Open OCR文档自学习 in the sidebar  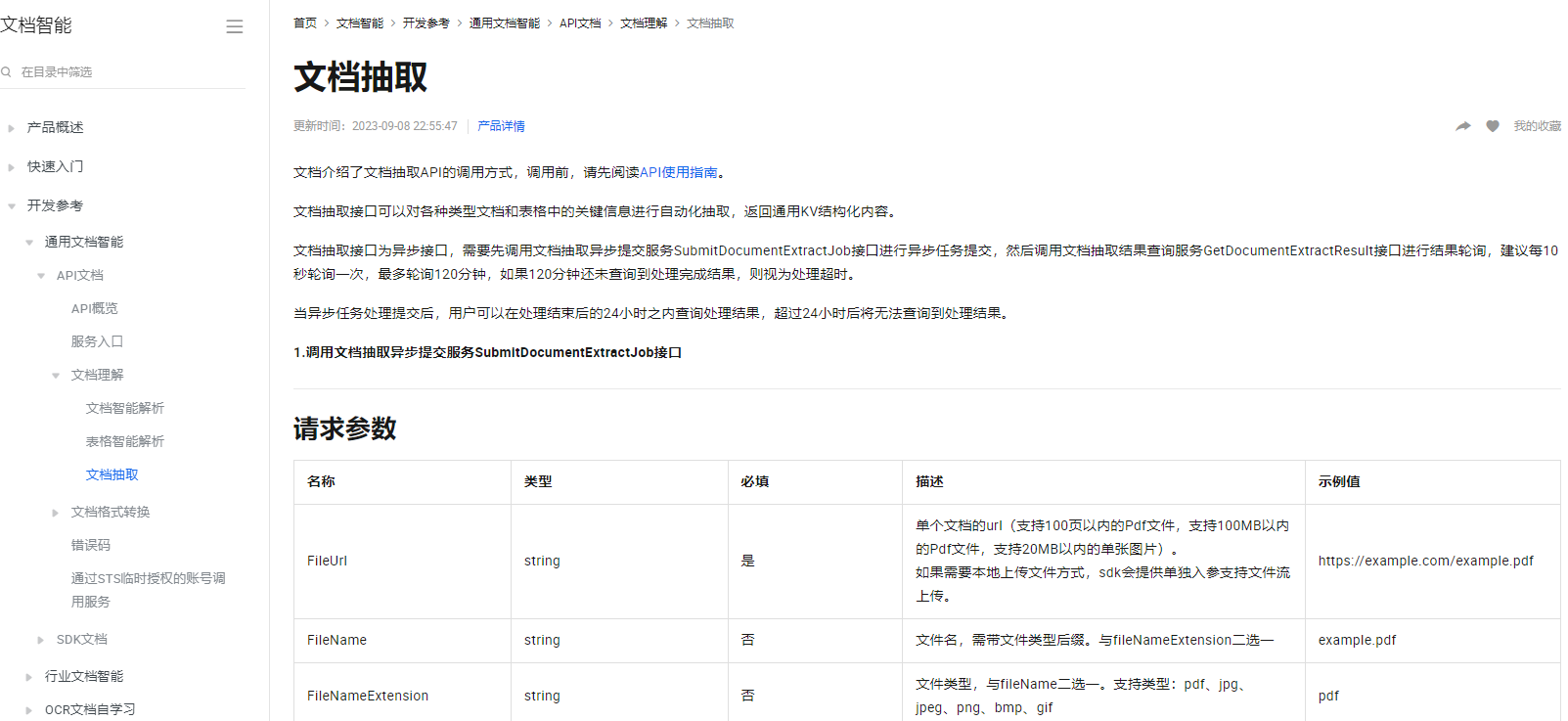[90, 709]
